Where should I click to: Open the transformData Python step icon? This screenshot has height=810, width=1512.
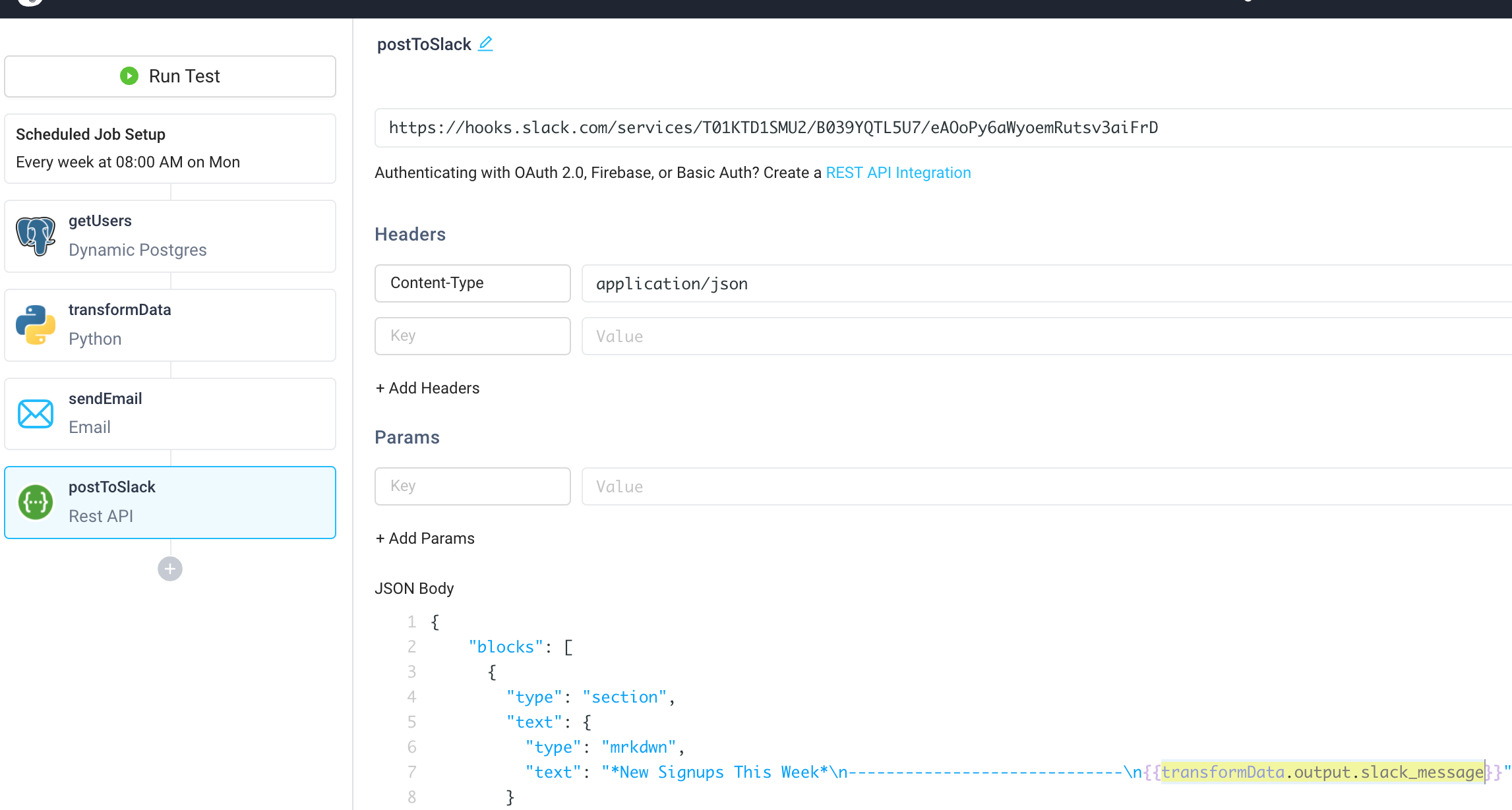click(x=35, y=324)
